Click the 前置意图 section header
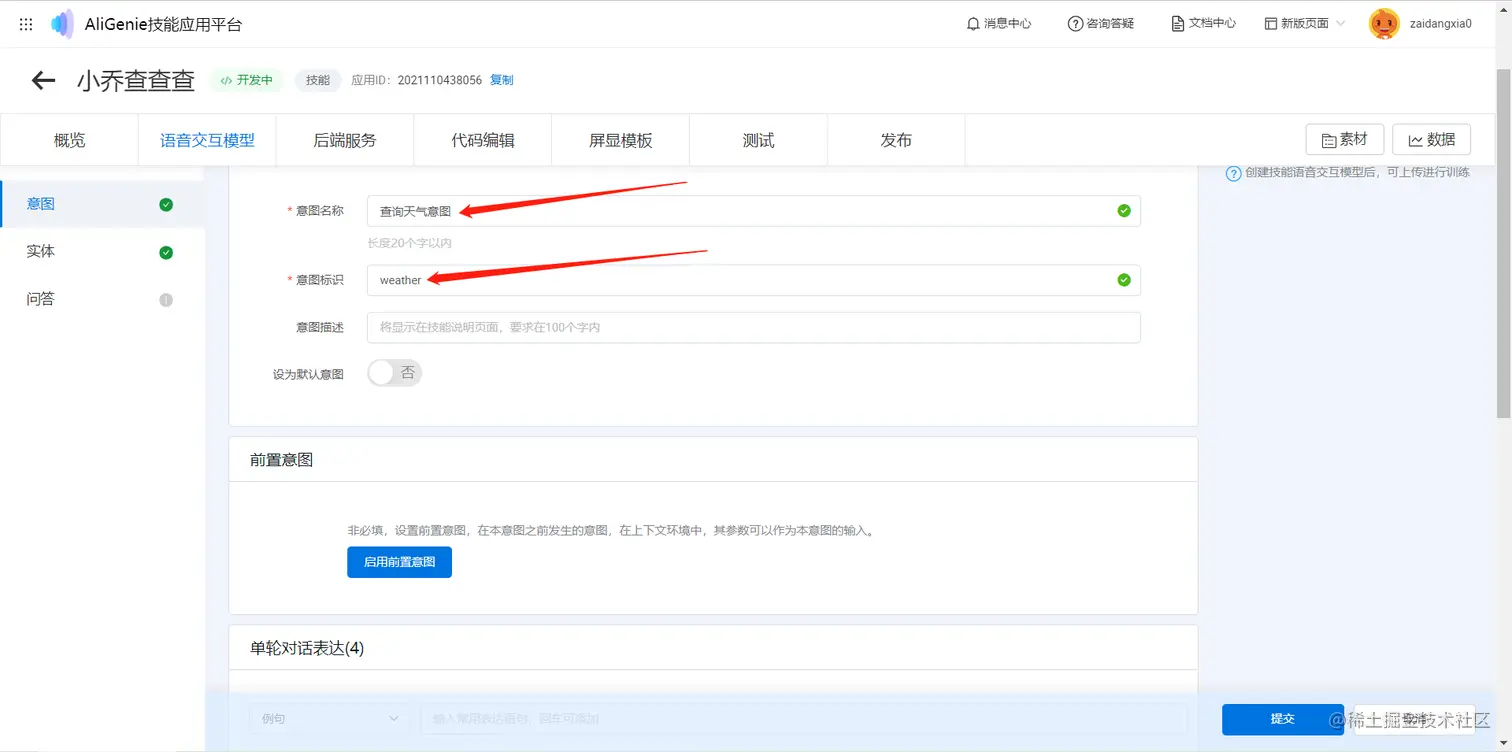Viewport: 1512px width, 752px height. click(x=282, y=459)
